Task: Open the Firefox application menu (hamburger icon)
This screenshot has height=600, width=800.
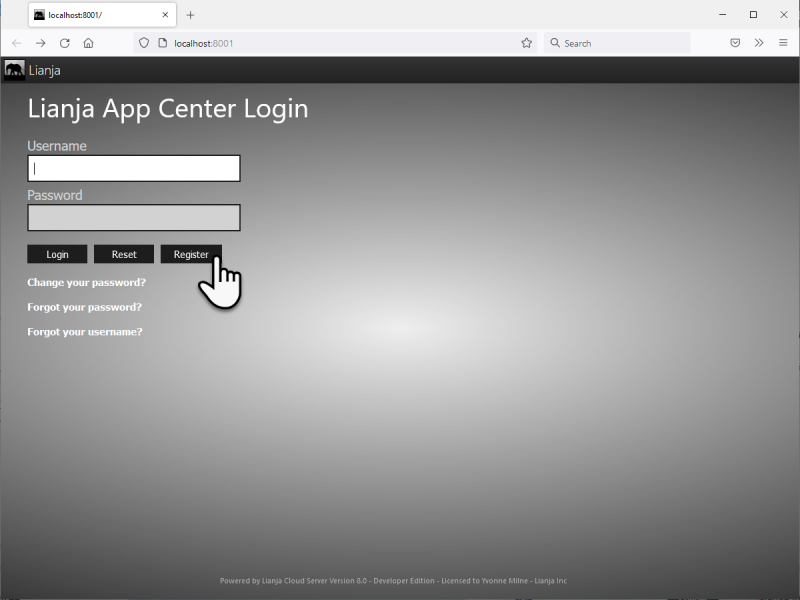Action: pos(784,42)
